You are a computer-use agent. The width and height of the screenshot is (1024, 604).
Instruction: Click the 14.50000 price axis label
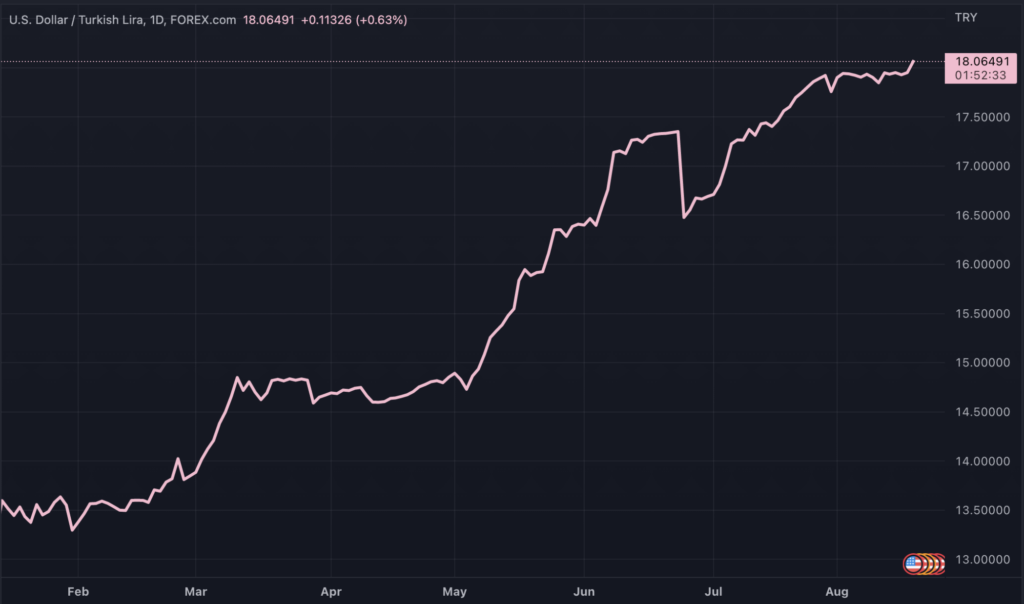[982, 412]
